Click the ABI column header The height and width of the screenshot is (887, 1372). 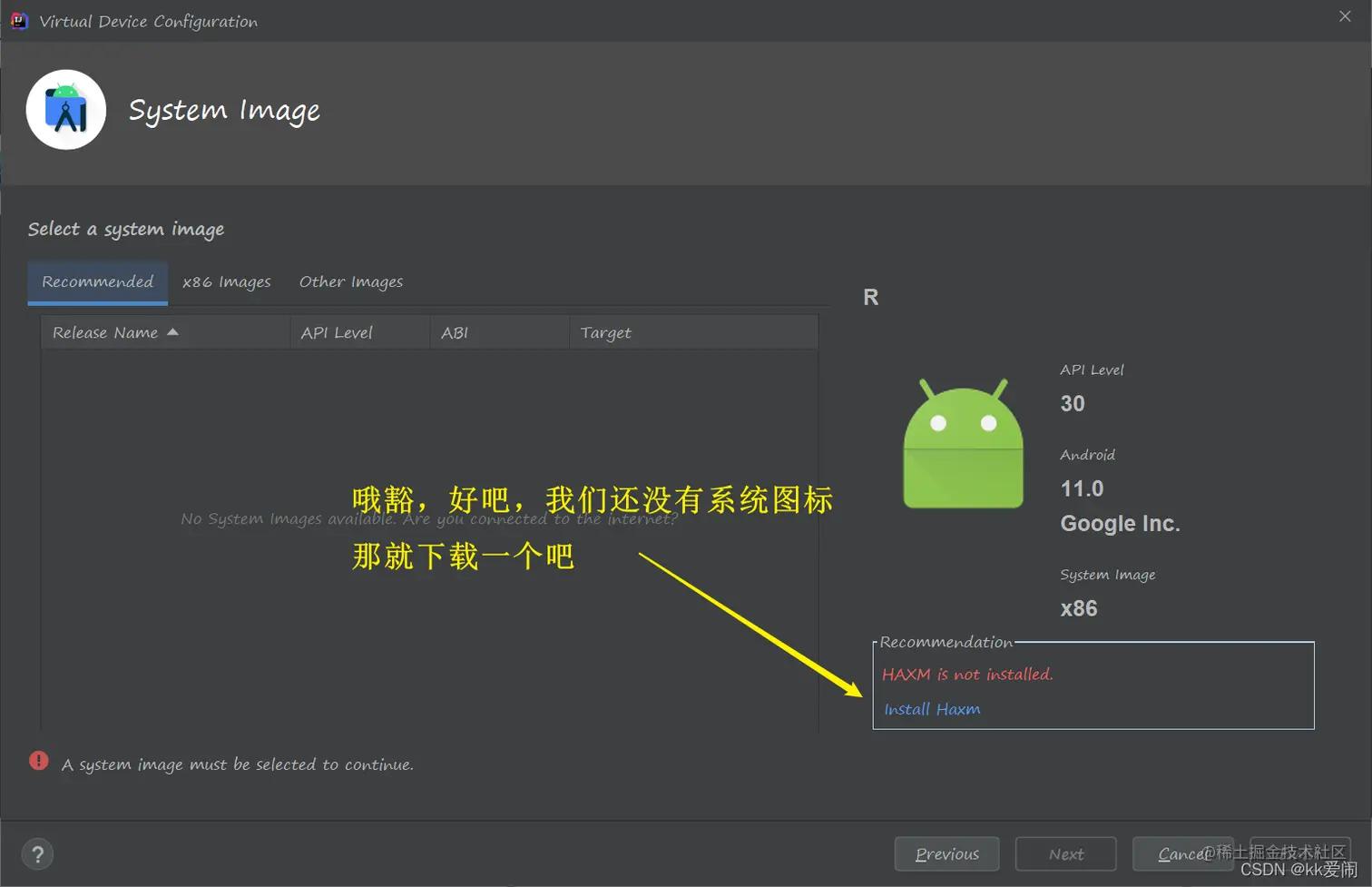[x=500, y=332]
